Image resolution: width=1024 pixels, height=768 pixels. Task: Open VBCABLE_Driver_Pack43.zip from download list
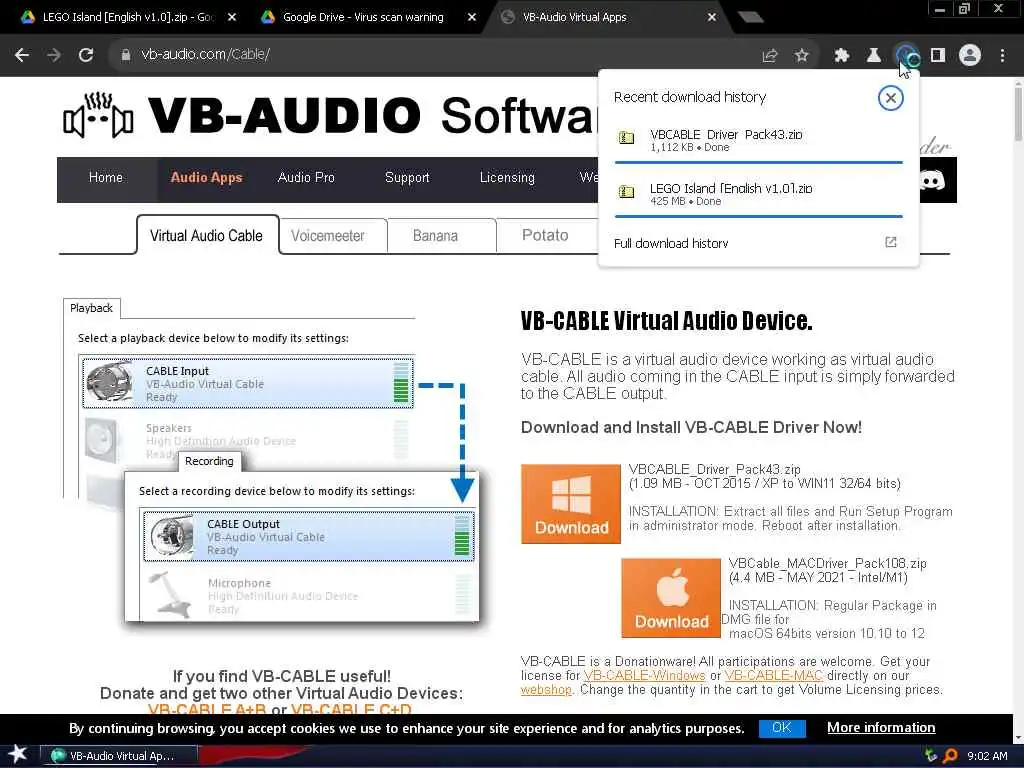tap(758, 140)
